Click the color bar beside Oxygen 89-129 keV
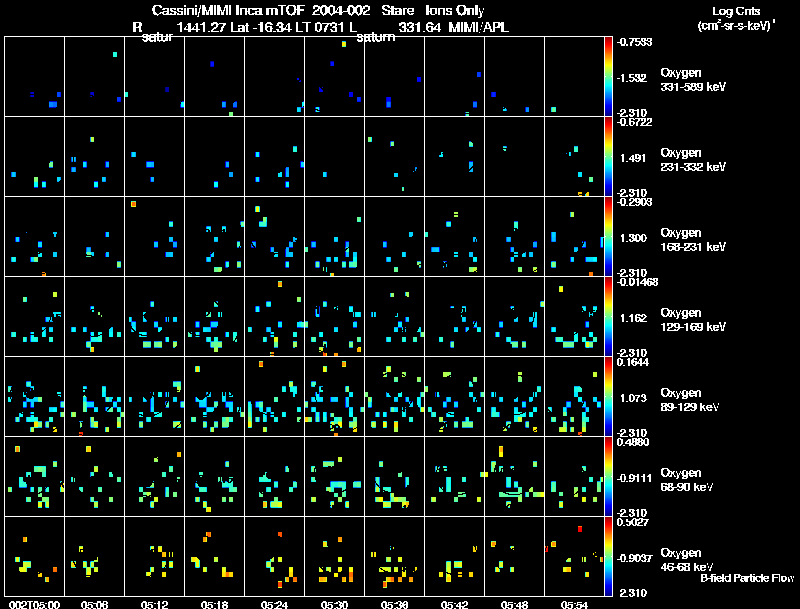Viewport: 800px width, 609px height. click(x=608, y=397)
